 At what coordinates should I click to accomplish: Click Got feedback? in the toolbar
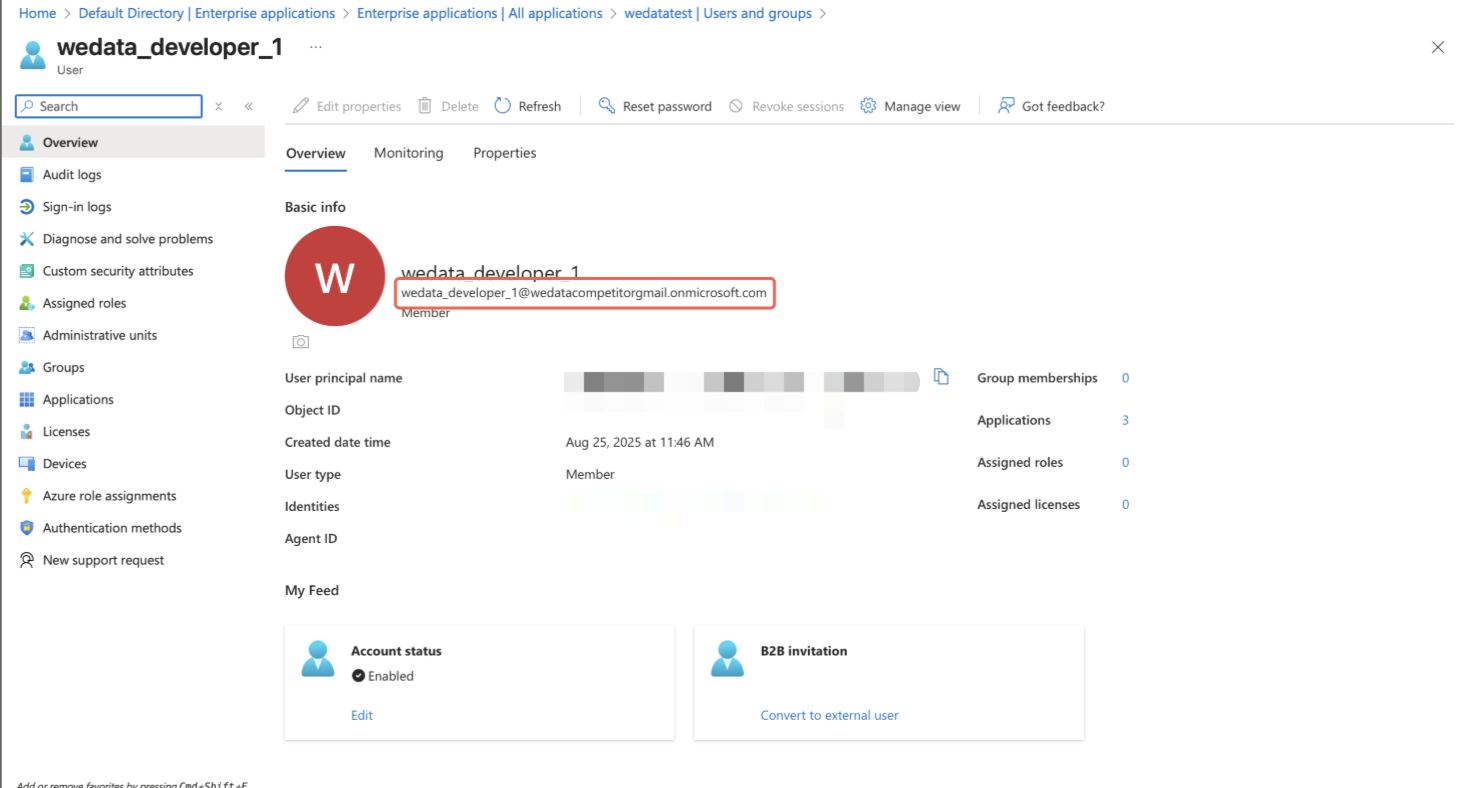click(1051, 106)
